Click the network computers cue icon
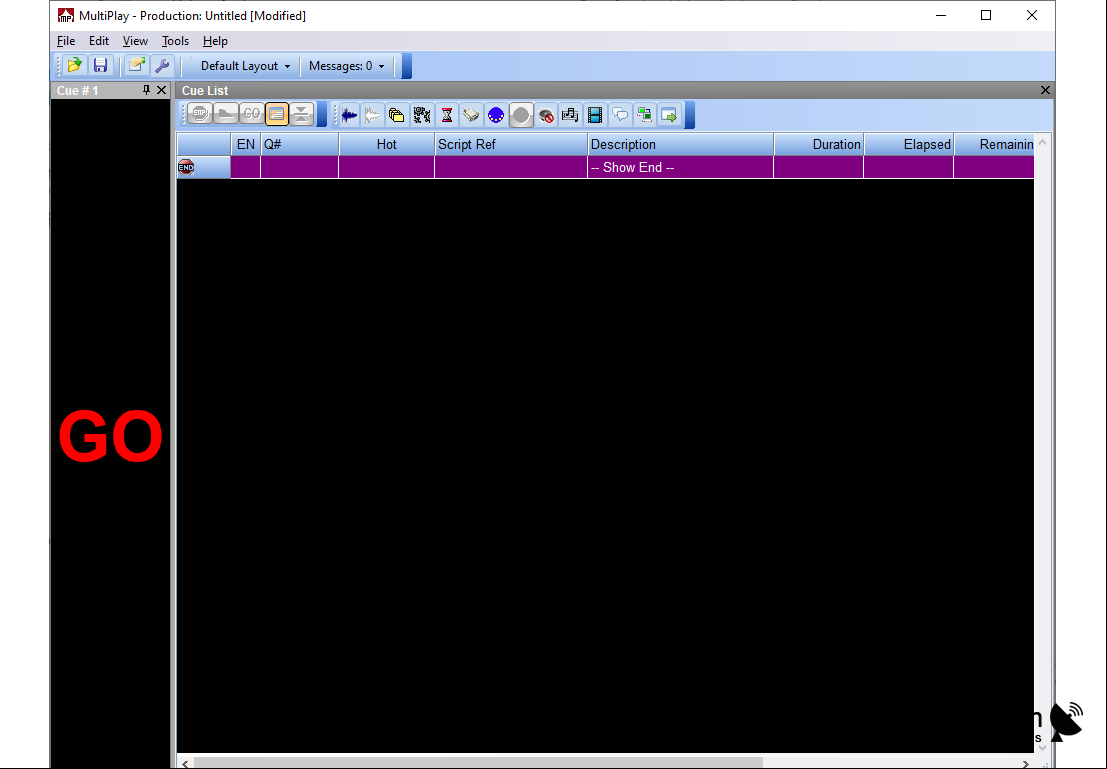1107x769 pixels. tap(645, 114)
